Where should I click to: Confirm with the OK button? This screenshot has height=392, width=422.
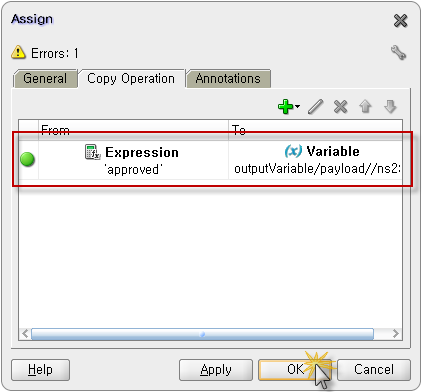(x=295, y=370)
